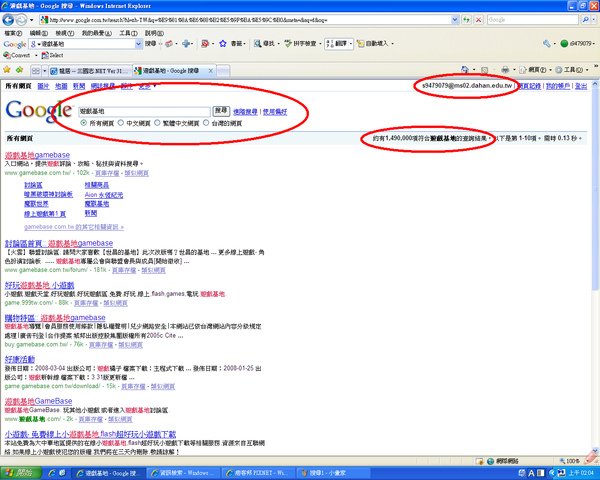The width and height of the screenshot is (600, 480).
Task: Expand the address bar URL history dropdown
Action: point(455,20)
